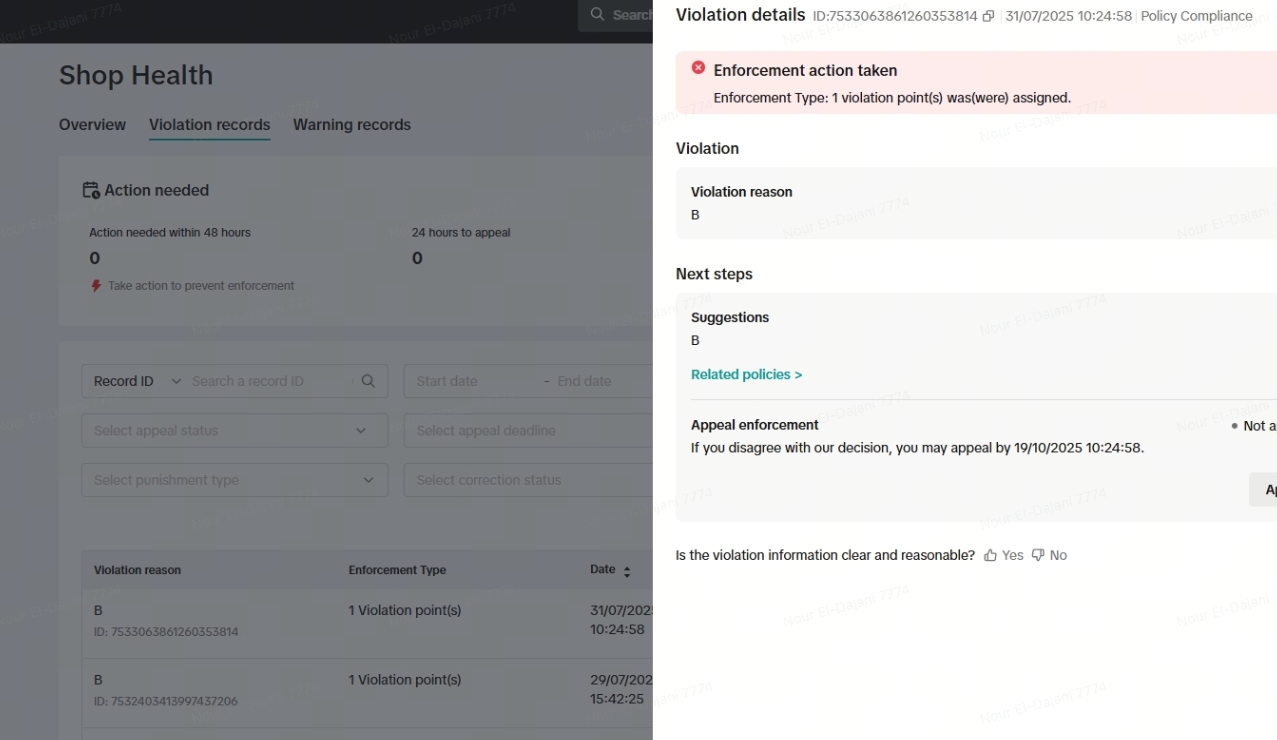Click the red enforcement error icon
Screen dimensions: 1277x740
pyautogui.click(x=698, y=68)
